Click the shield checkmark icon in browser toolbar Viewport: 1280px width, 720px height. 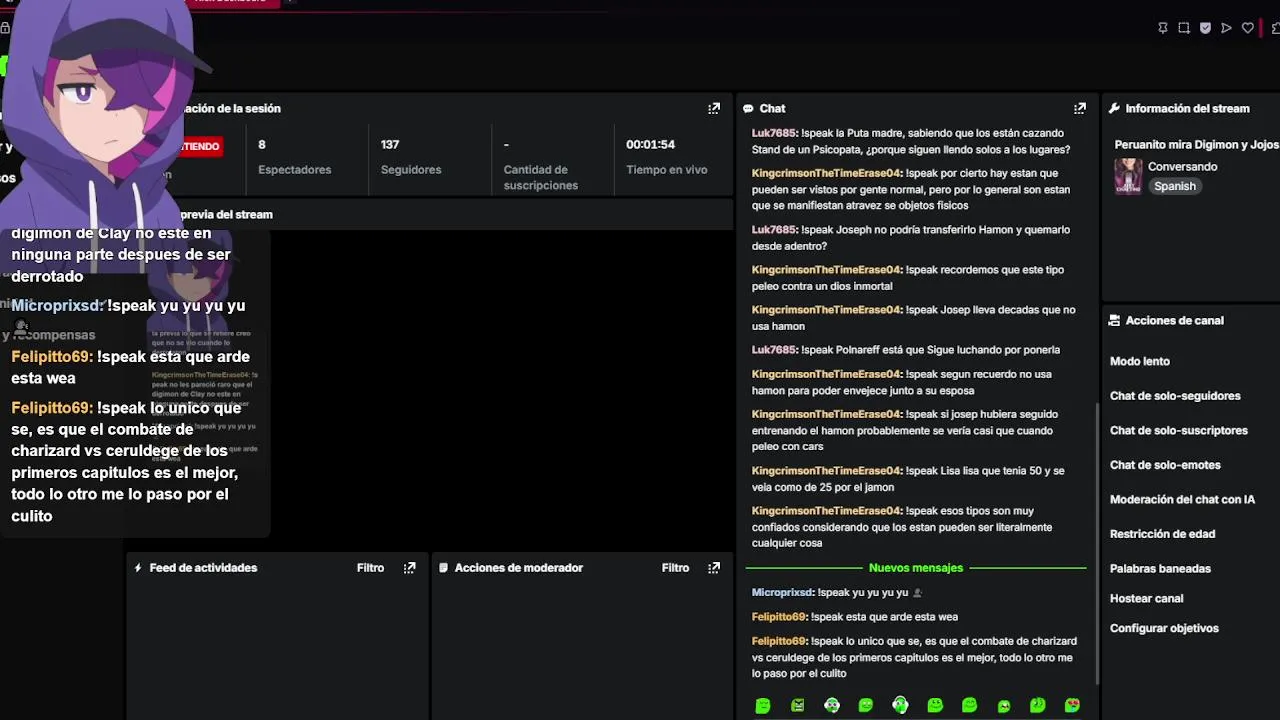[x=1205, y=28]
